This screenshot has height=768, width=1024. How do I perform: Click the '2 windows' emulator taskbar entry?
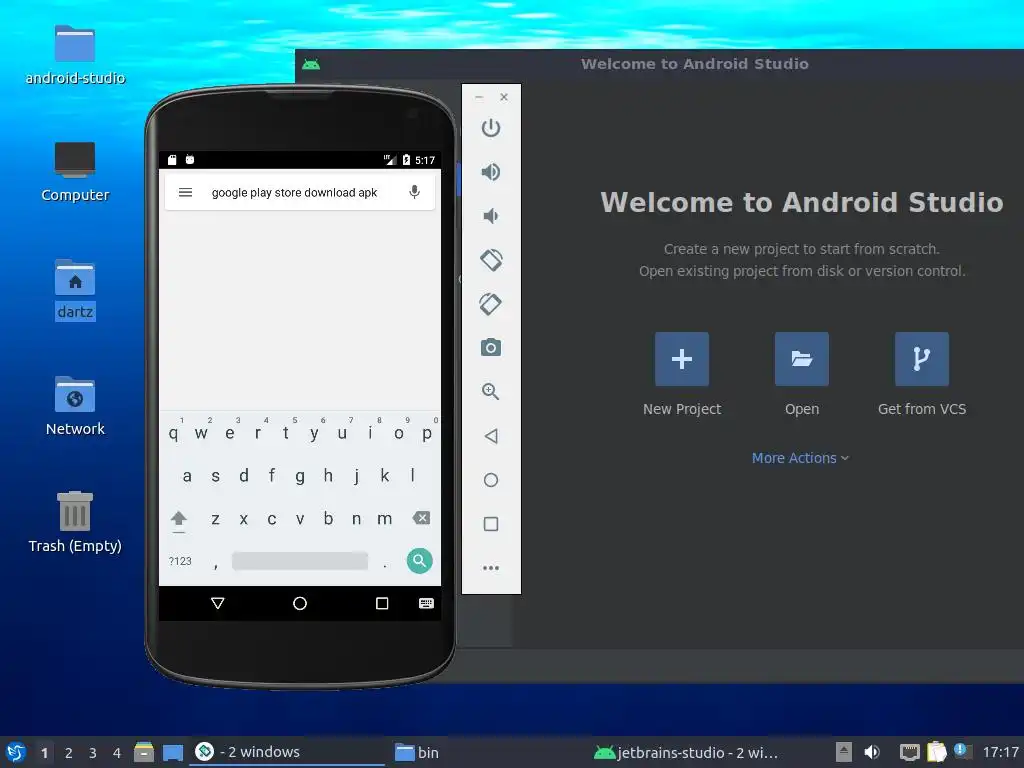287,752
